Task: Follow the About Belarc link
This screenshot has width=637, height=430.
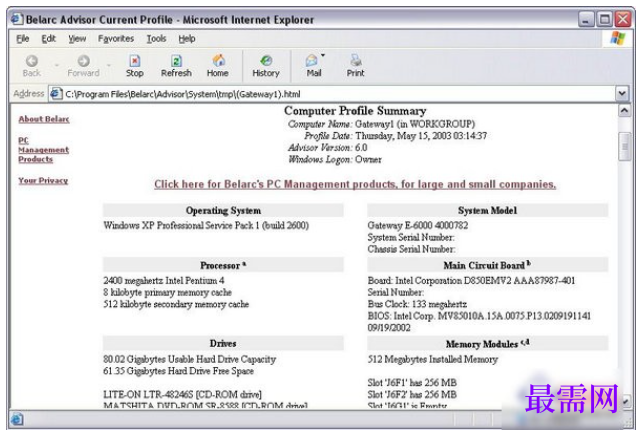Action: [44, 119]
